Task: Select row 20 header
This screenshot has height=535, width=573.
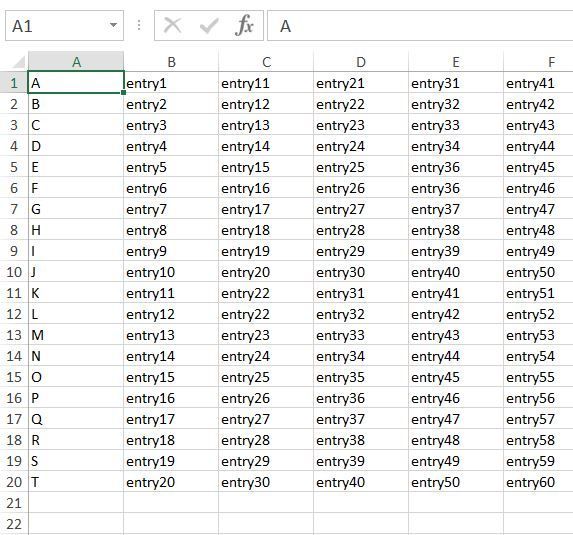Action: click(14, 481)
